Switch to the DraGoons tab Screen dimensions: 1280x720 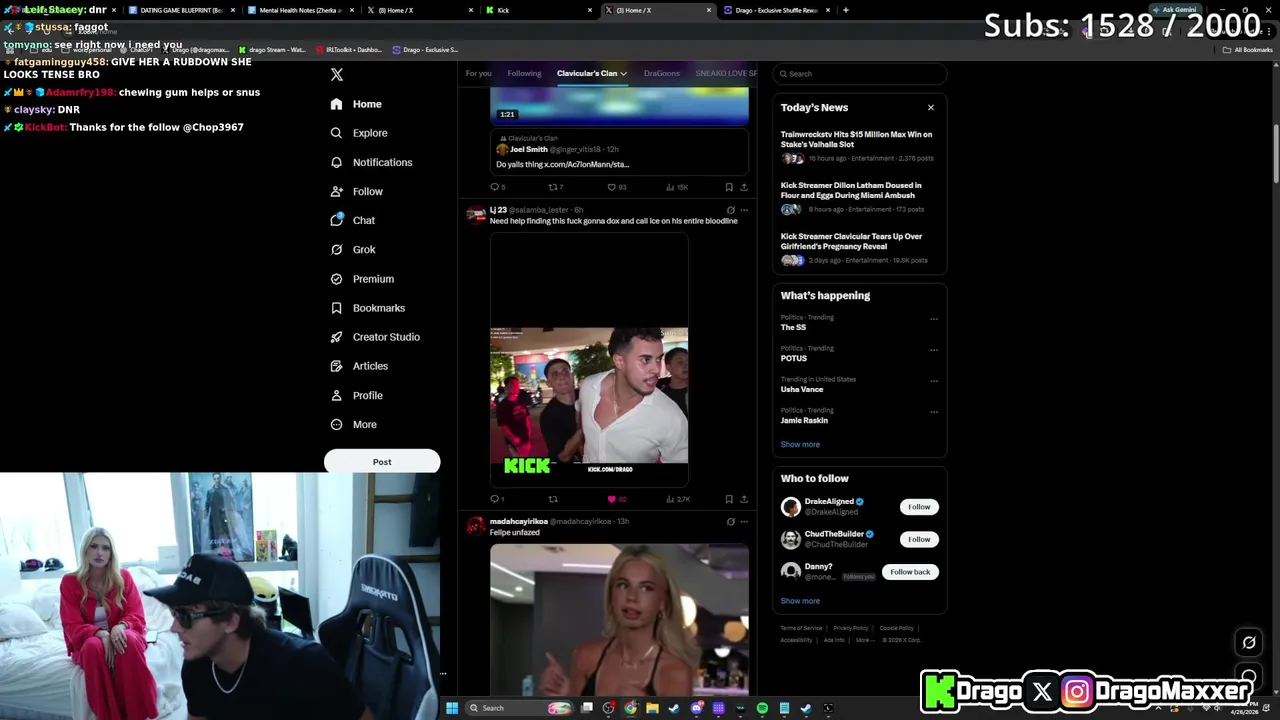(661, 73)
